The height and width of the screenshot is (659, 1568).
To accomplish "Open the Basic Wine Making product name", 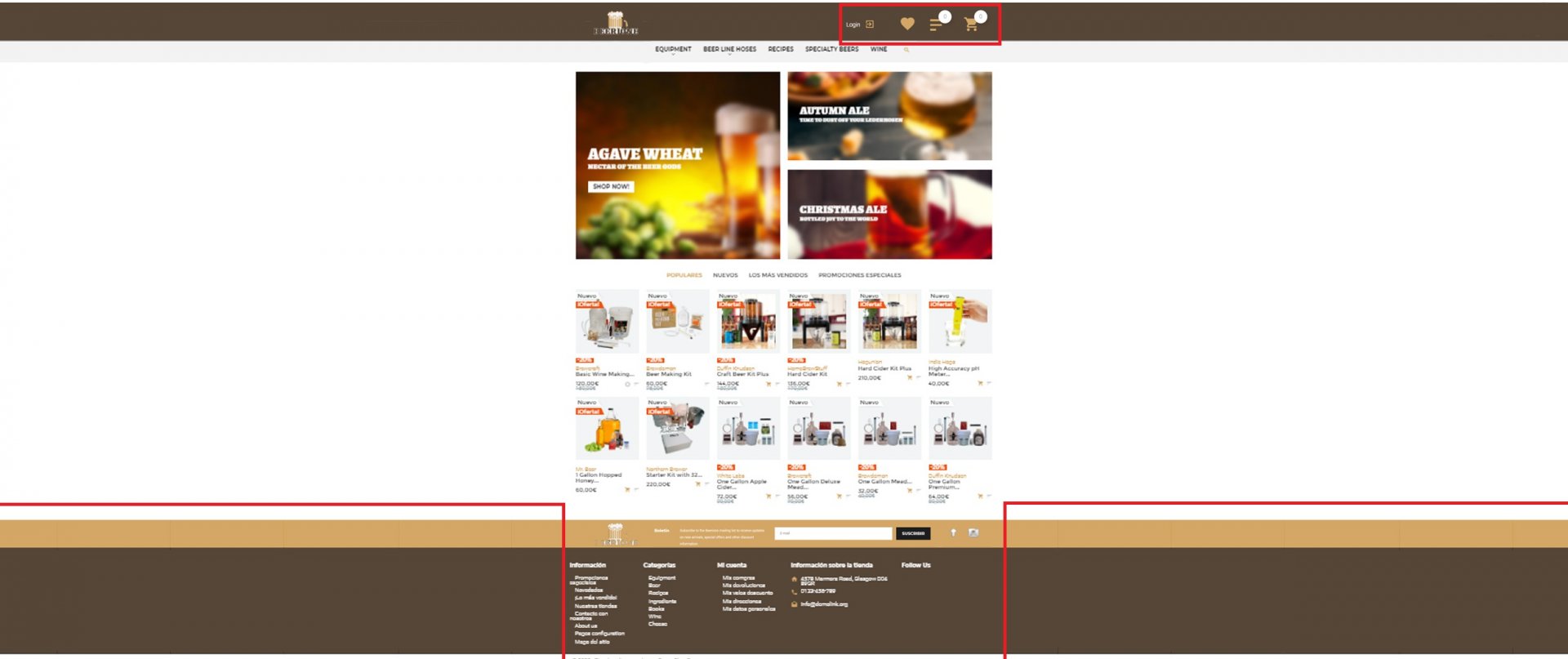I will pos(604,374).
